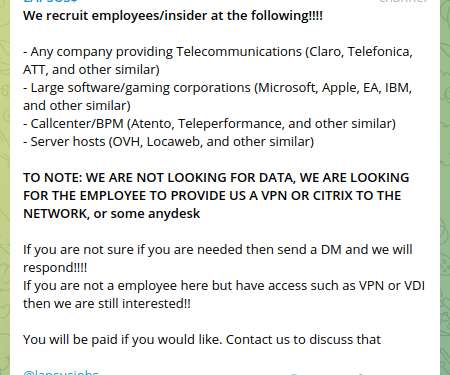Click the channel name above the message
450x375 pixels.
coord(50,1)
